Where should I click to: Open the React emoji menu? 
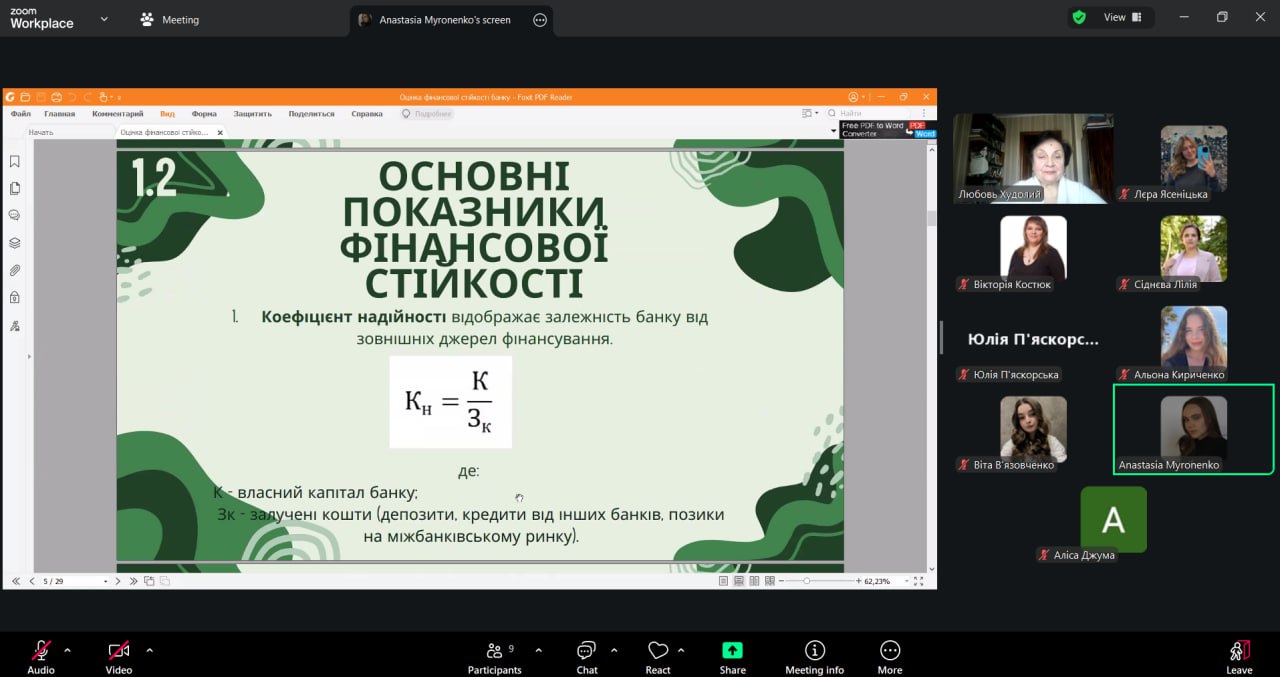point(658,656)
